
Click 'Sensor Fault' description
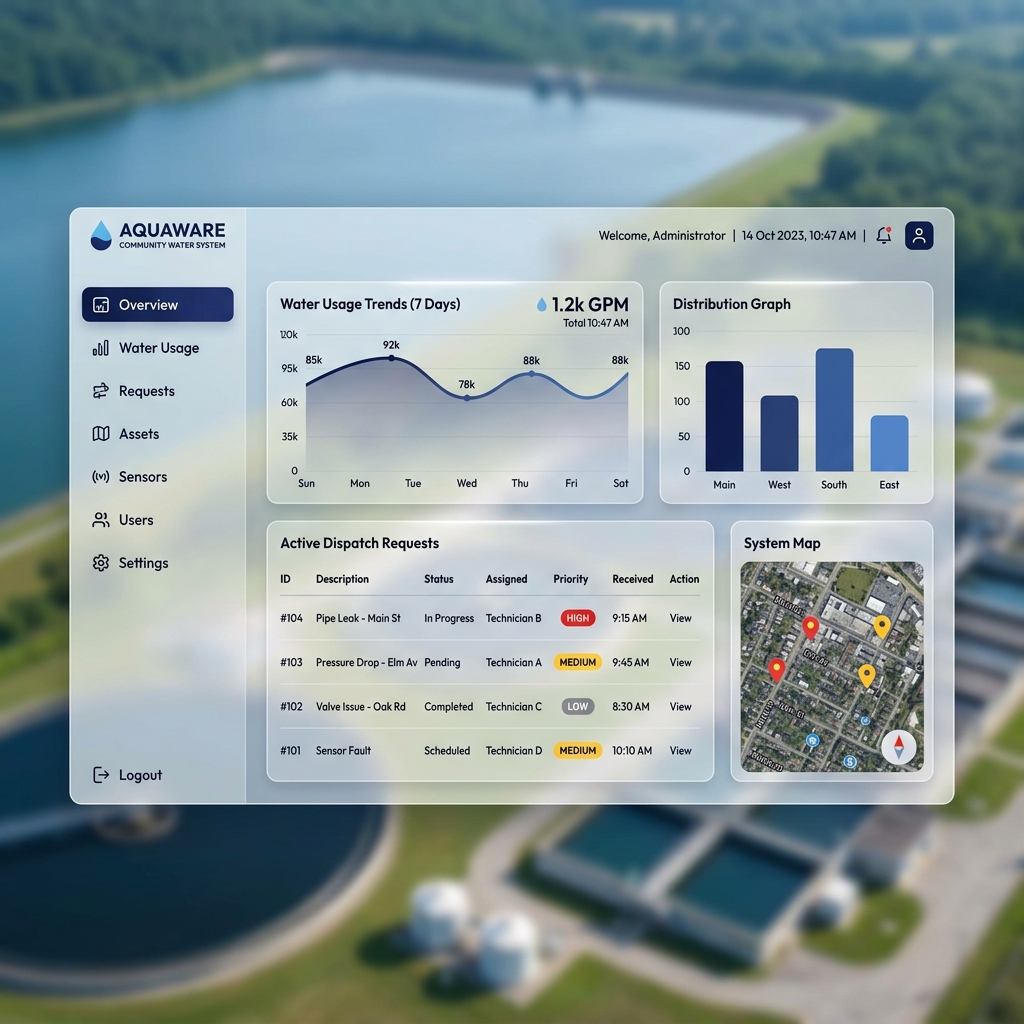tap(344, 751)
